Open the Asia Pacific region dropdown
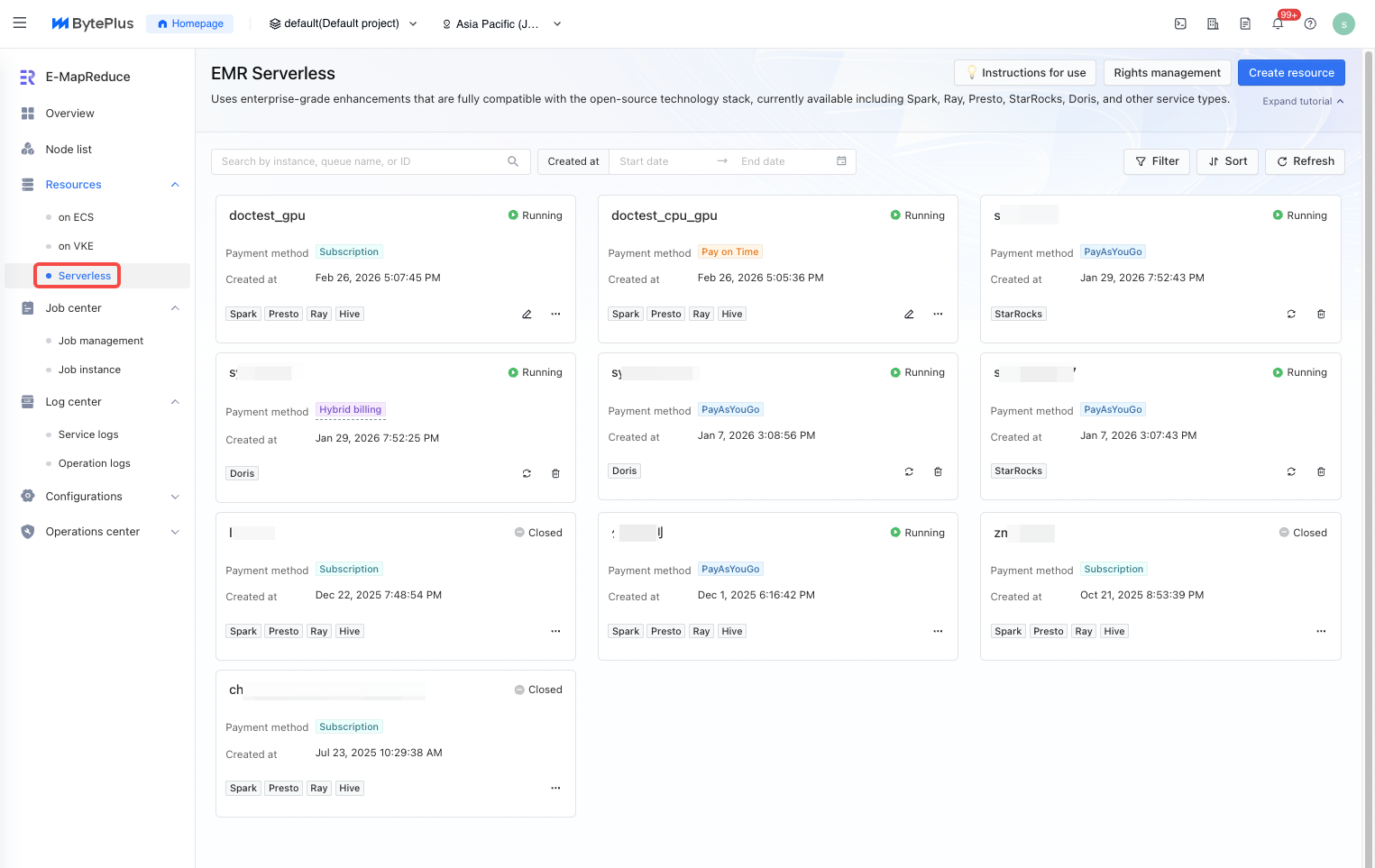Viewport: 1375px width, 868px height. [x=501, y=24]
